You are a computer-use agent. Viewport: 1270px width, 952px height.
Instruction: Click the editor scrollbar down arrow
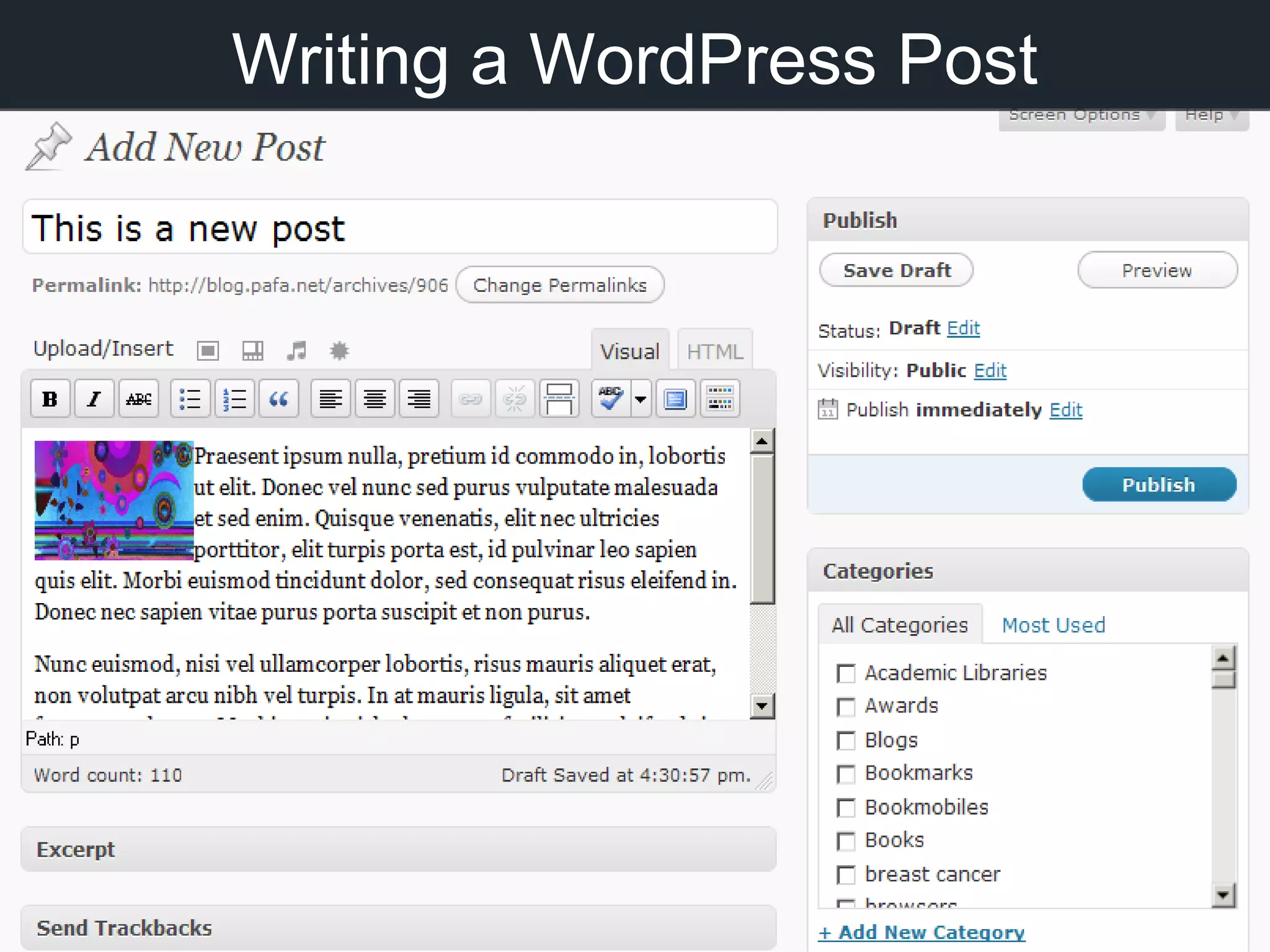point(762,706)
